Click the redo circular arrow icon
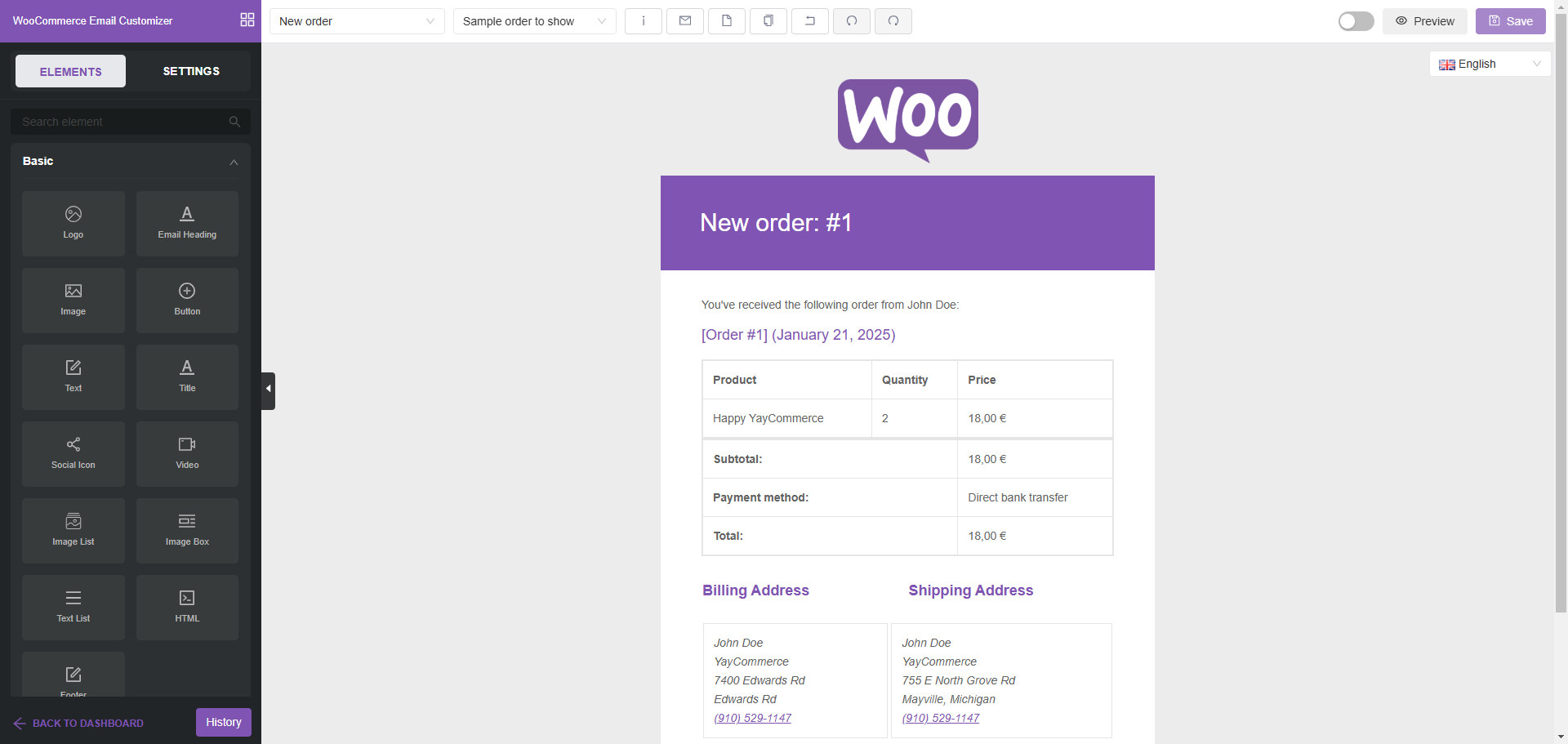Image resolution: width=1568 pixels, height=744 pixels. pyautogui.click(x=893, y=21)
